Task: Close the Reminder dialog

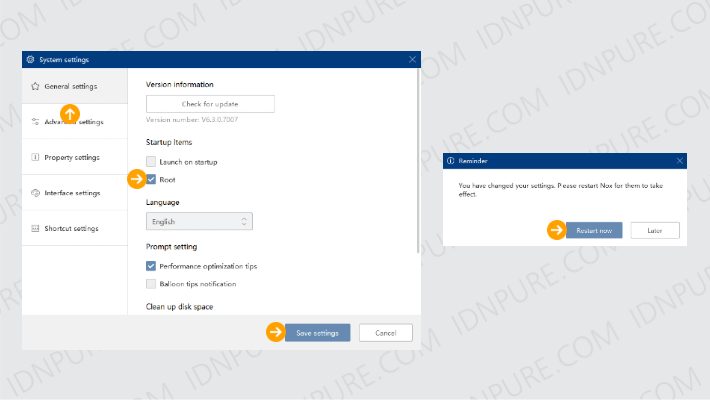Action: click(x=680, y=161)
